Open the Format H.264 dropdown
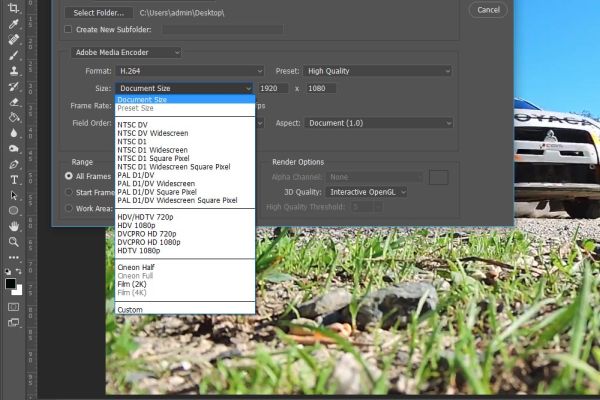 pyautogui.click(x=189, y=71)
